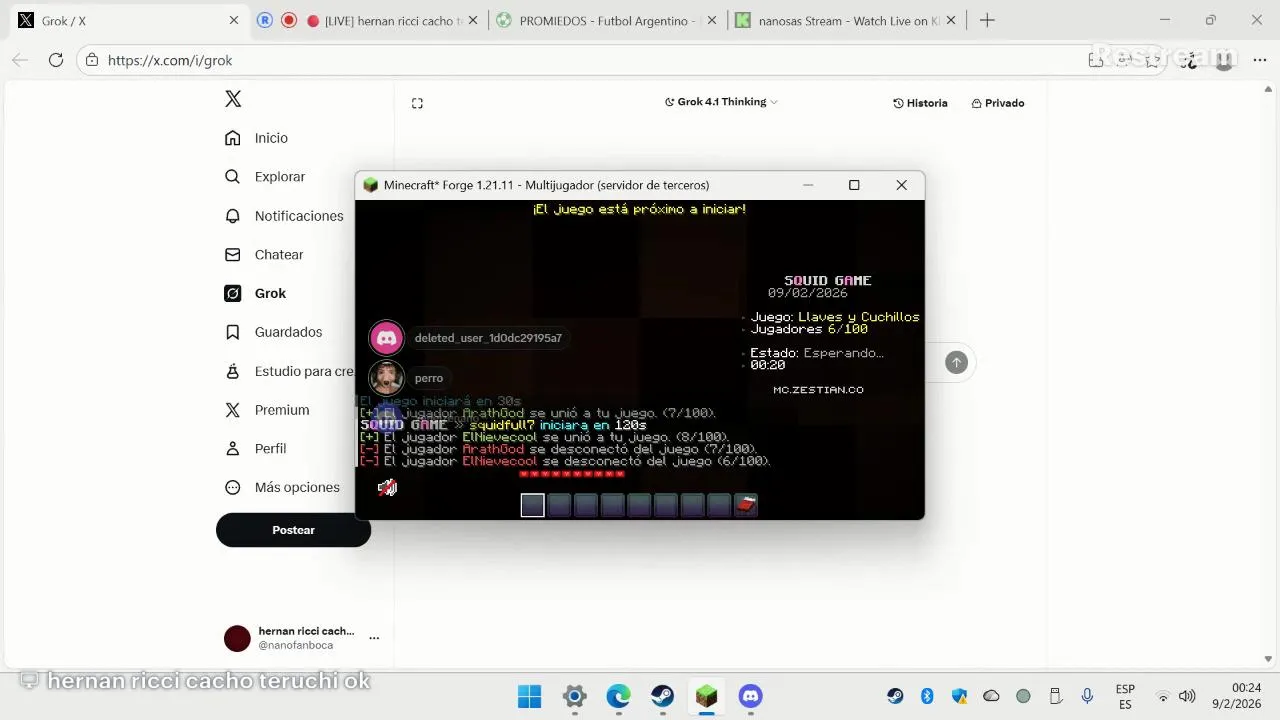
Task: Click muted speaker icon in Minecraft
Action: pos(387,487)
